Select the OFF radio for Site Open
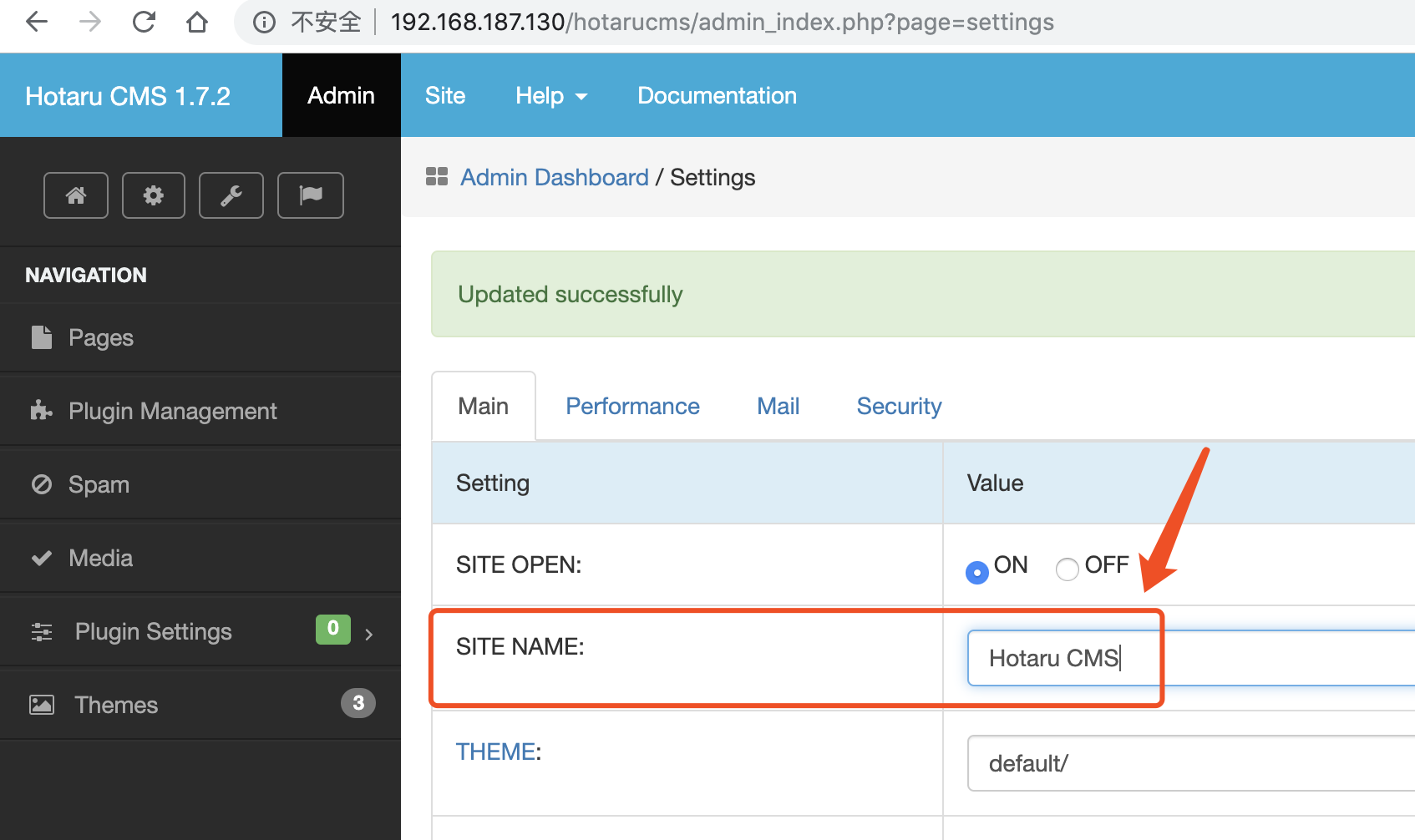 (x=1067, y=569)
